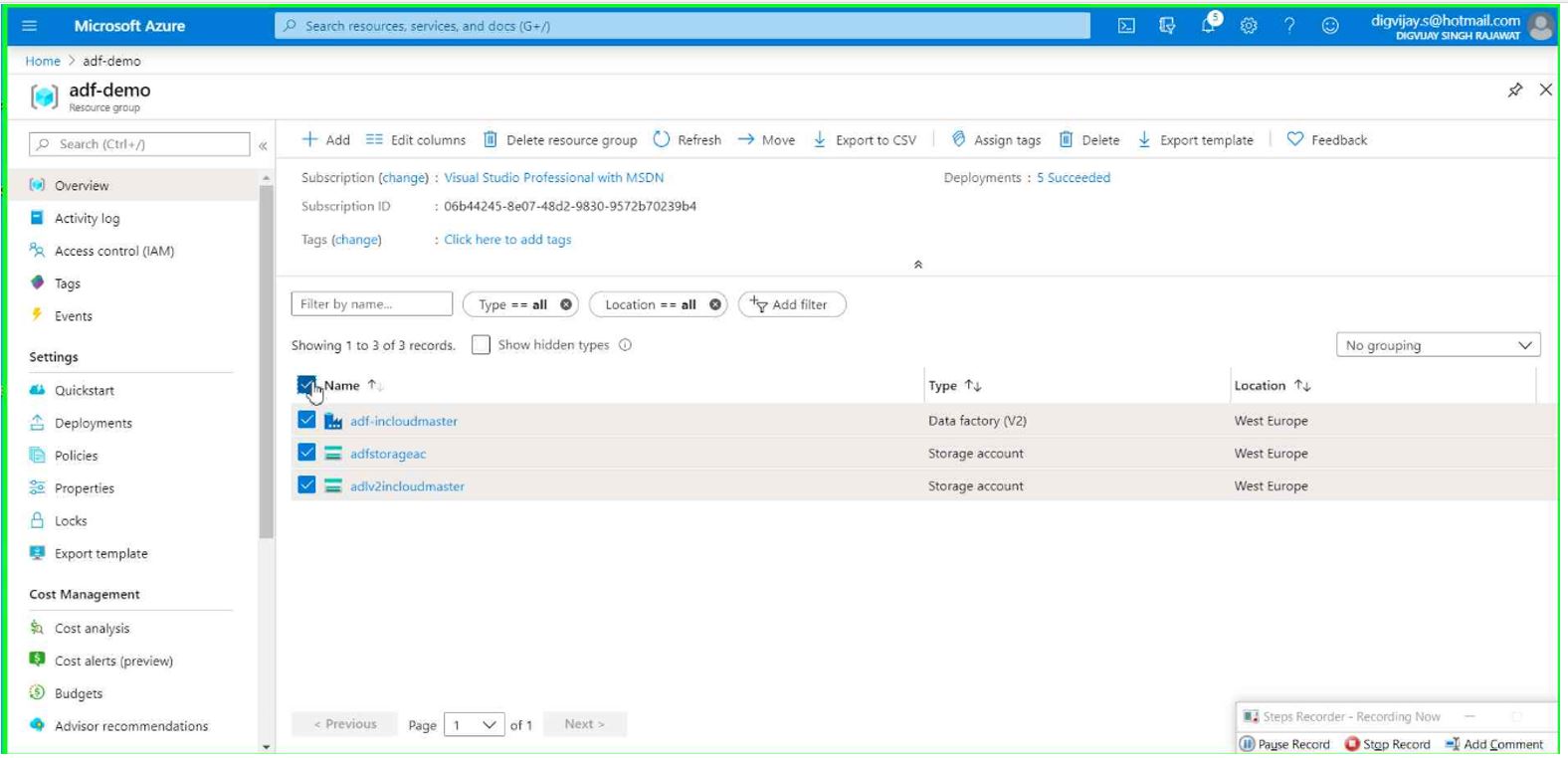
Task: Collapse the essentials section with up chevron
Action: point(917,265)
